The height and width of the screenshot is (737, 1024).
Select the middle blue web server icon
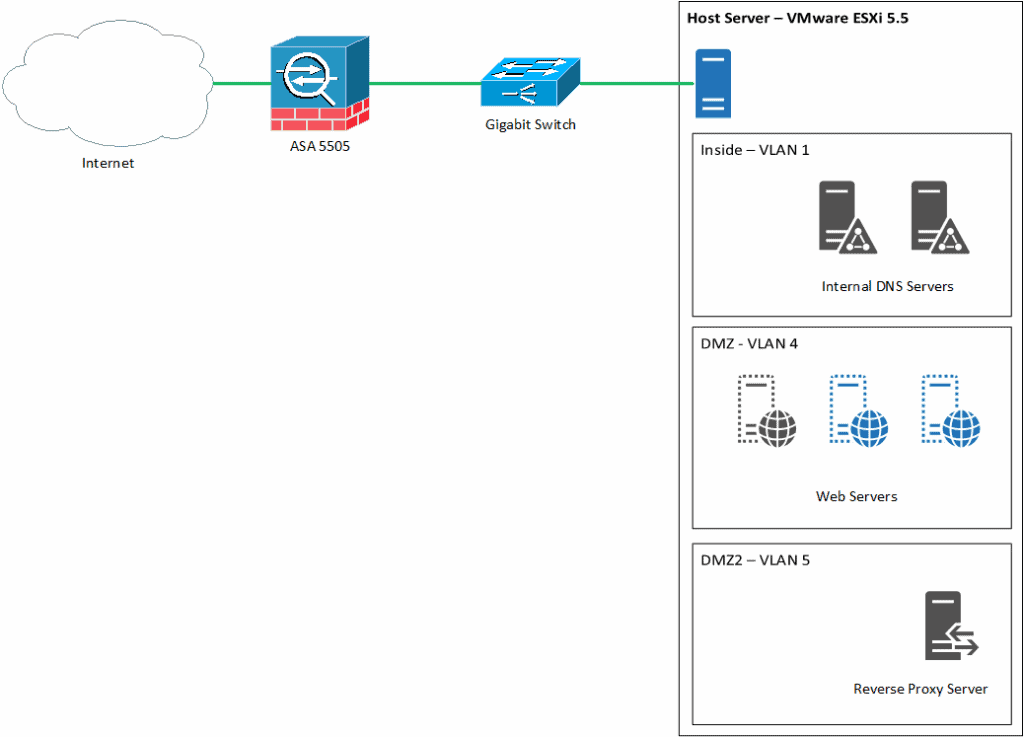coord(859,411)
